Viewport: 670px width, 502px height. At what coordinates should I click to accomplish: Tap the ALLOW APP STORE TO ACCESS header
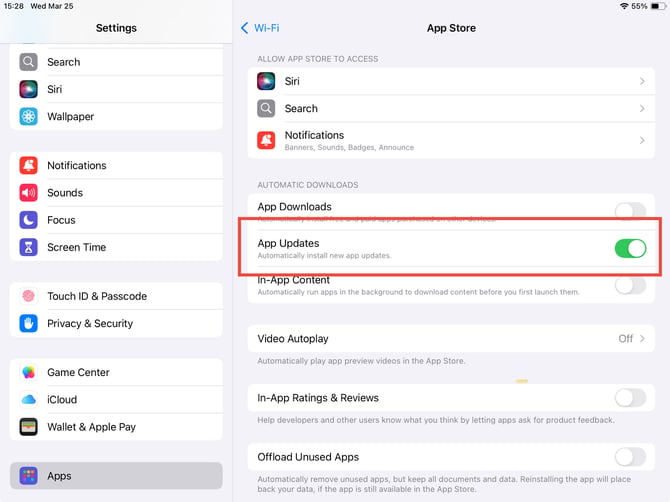[317, 59]
